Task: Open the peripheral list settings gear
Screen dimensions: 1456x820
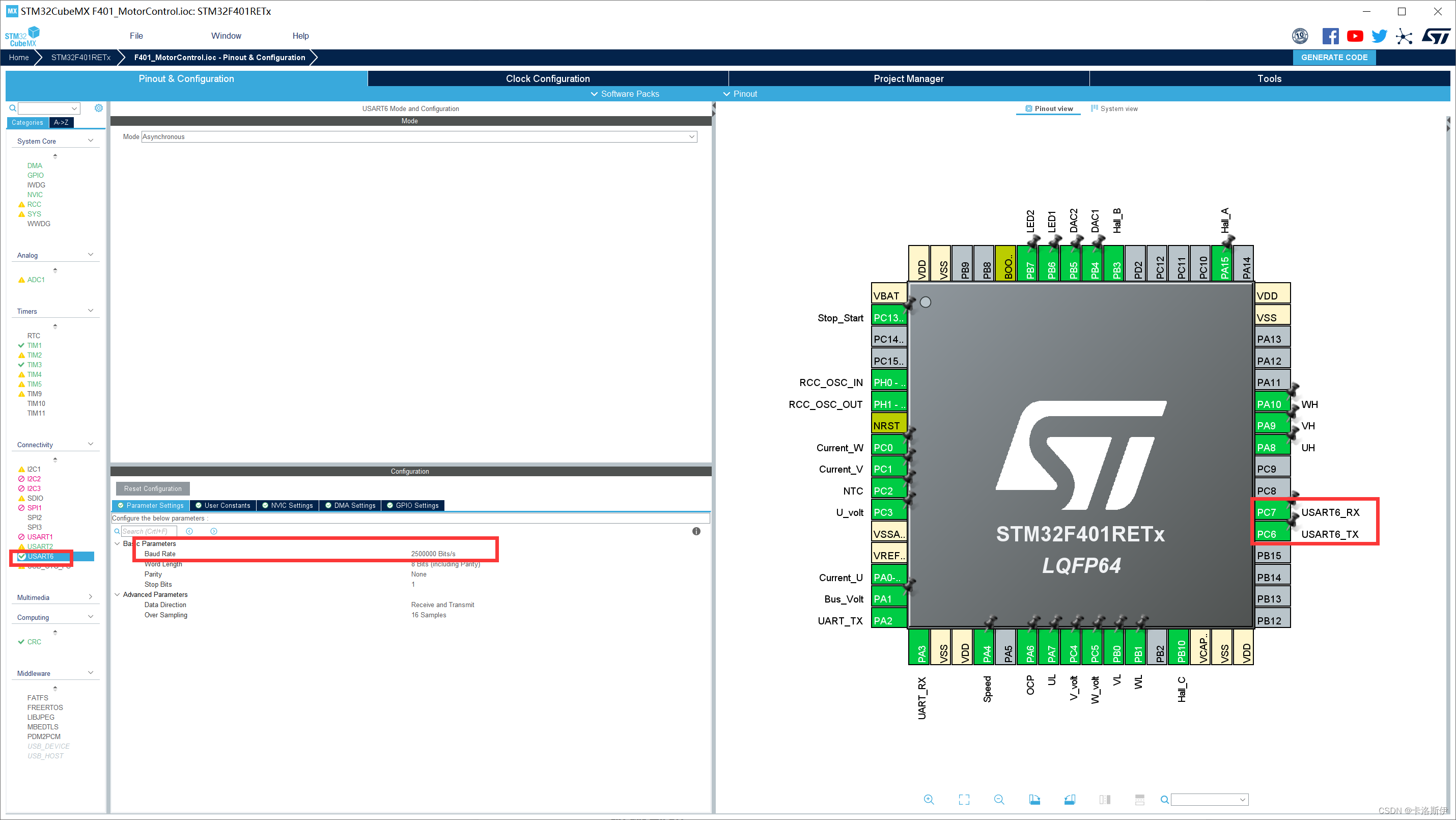Action: (98, 108)
